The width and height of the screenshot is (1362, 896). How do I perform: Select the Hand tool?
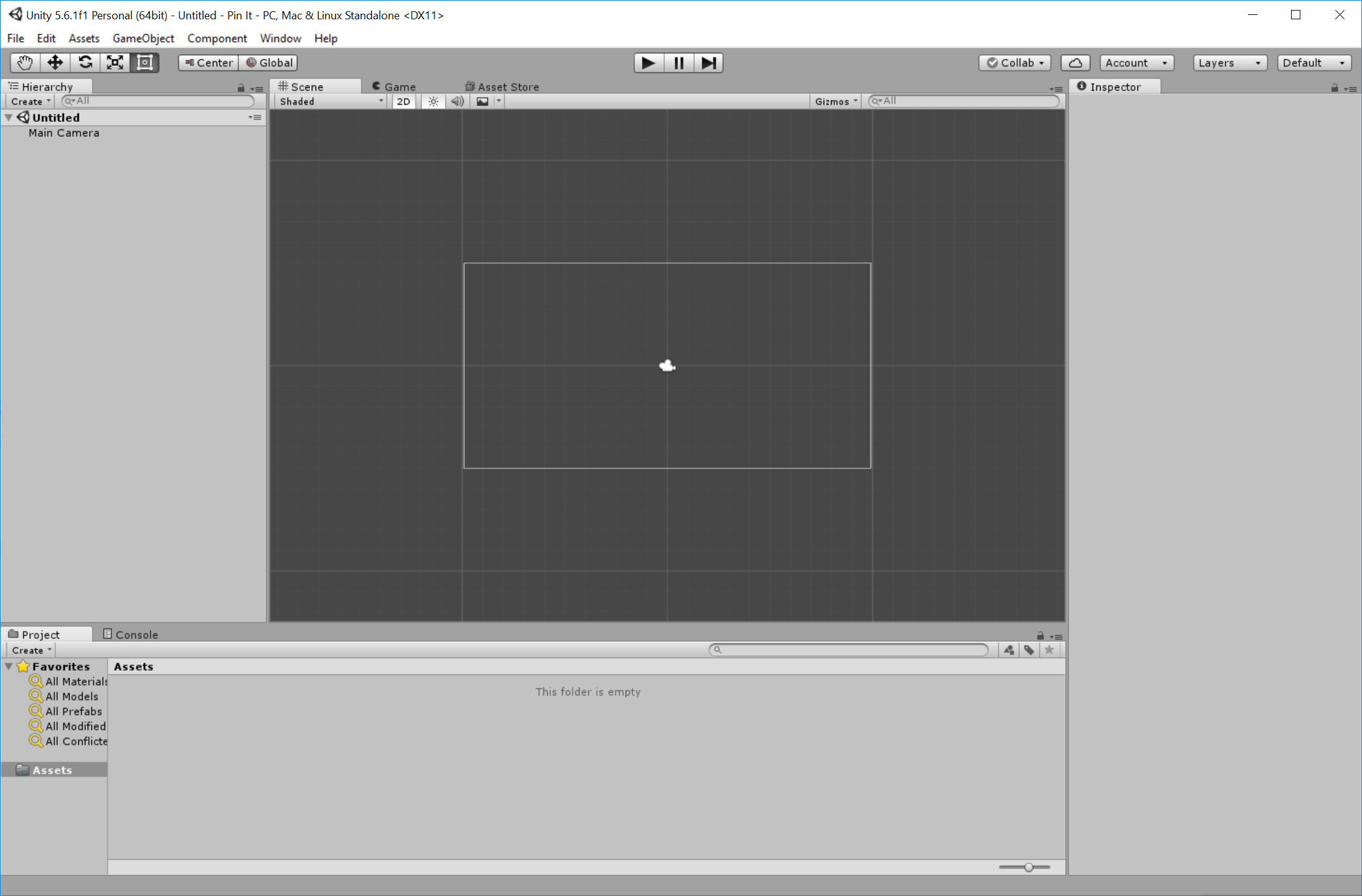coord(24,62)
